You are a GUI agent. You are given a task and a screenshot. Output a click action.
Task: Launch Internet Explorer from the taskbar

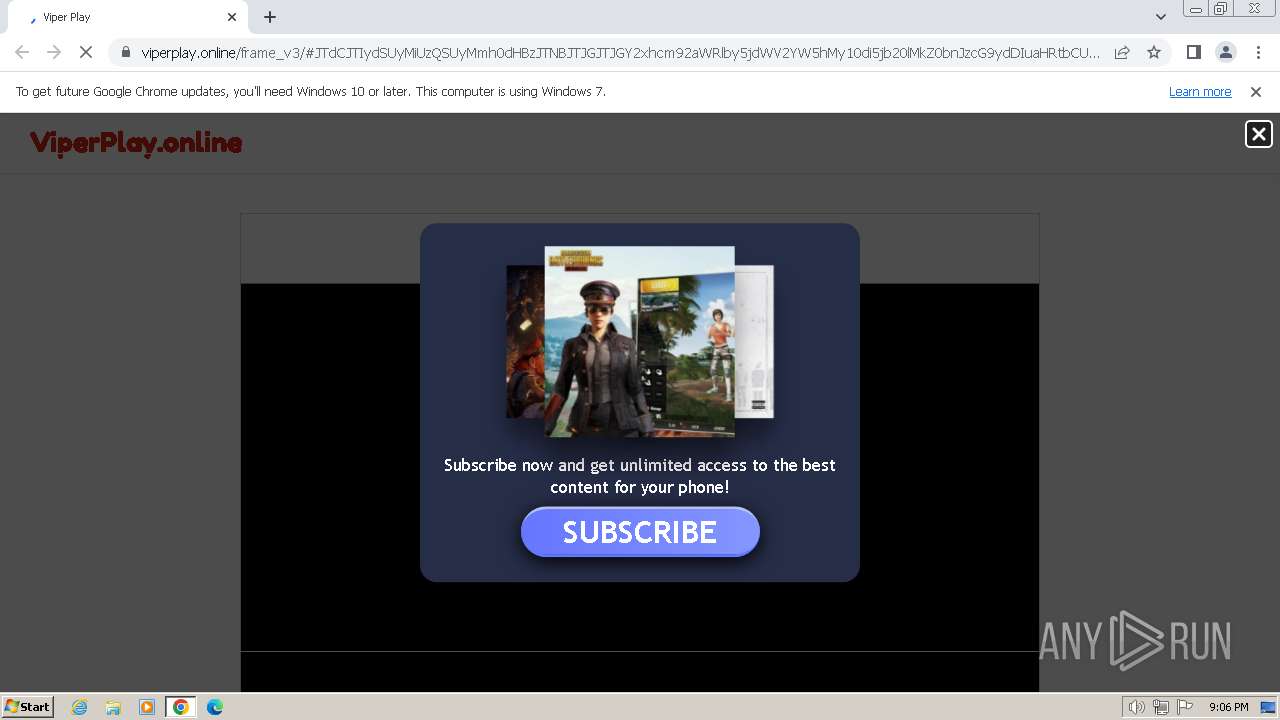(x=80, y=707)
